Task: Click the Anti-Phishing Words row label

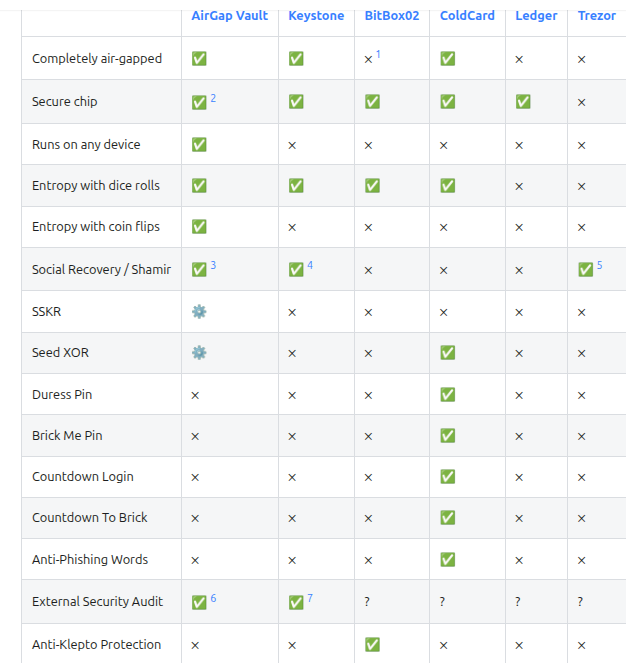Action: tap(90, 559)
